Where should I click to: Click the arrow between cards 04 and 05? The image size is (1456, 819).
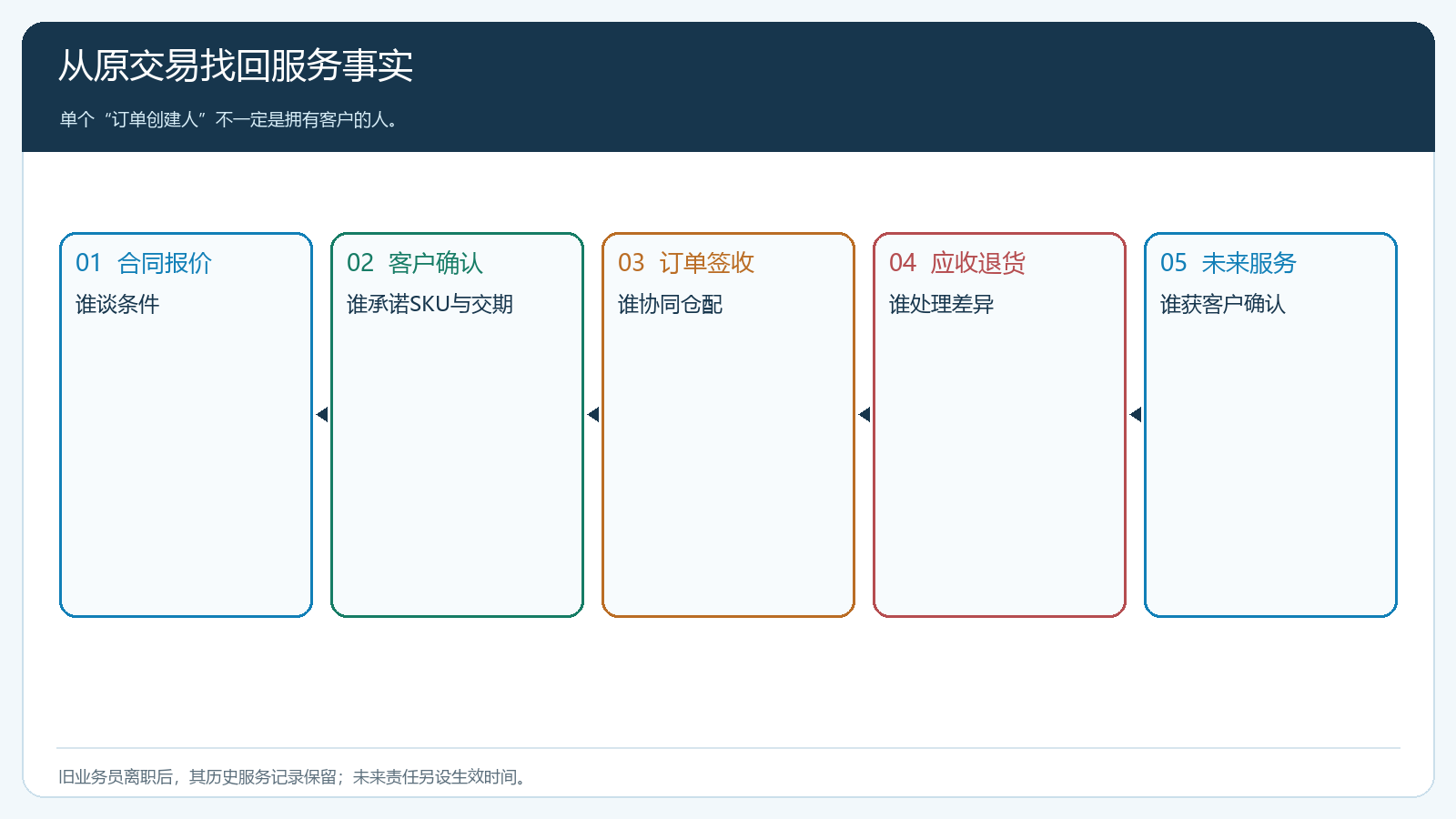(x=1136, y=415)
